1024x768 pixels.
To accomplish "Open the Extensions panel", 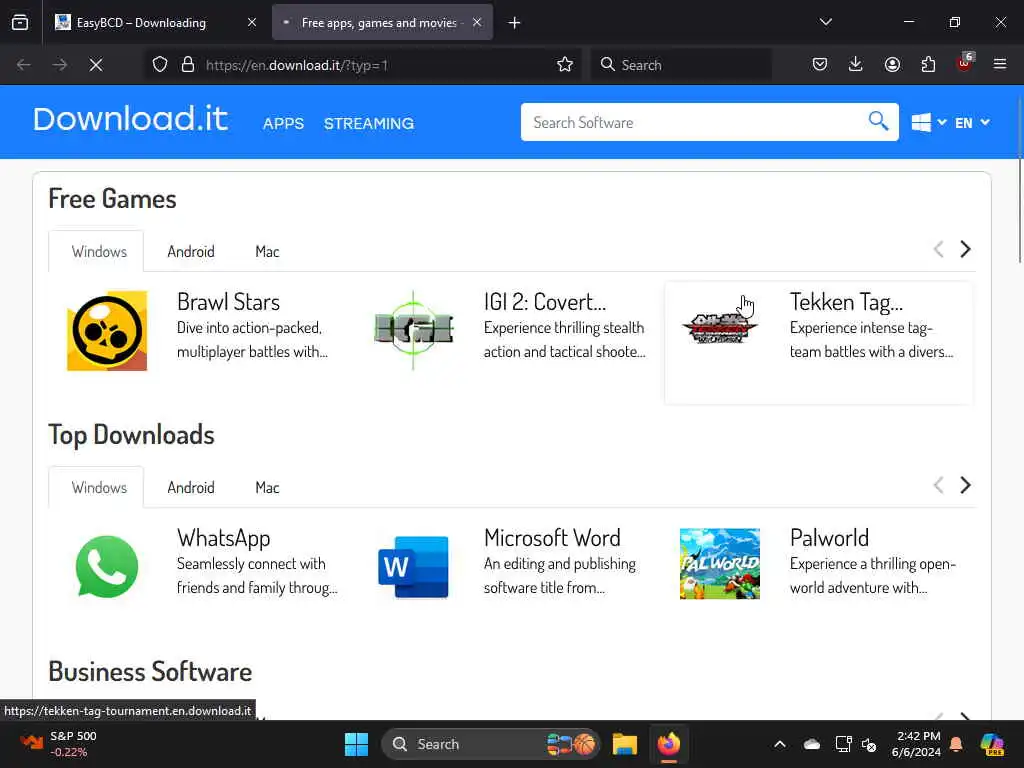I will click(x=928, y=65).
